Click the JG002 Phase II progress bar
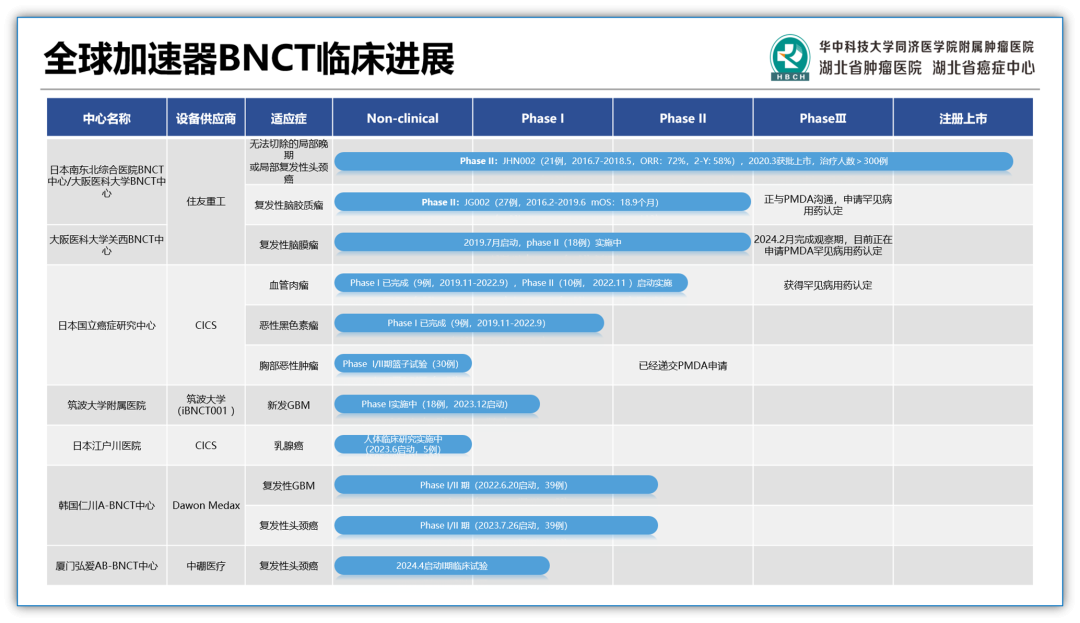Screen dimensions: 1080x623 (541, 202)
